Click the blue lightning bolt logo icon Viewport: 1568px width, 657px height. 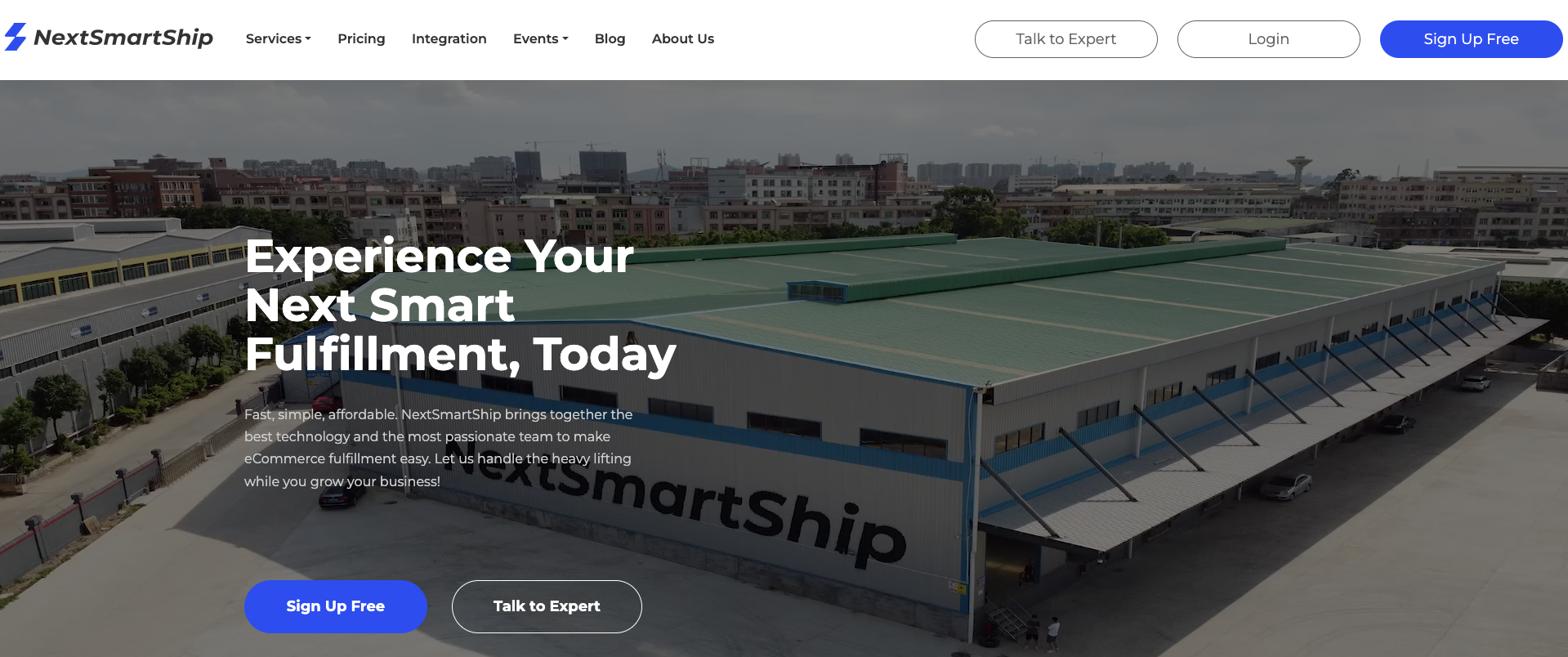point(16,37)
